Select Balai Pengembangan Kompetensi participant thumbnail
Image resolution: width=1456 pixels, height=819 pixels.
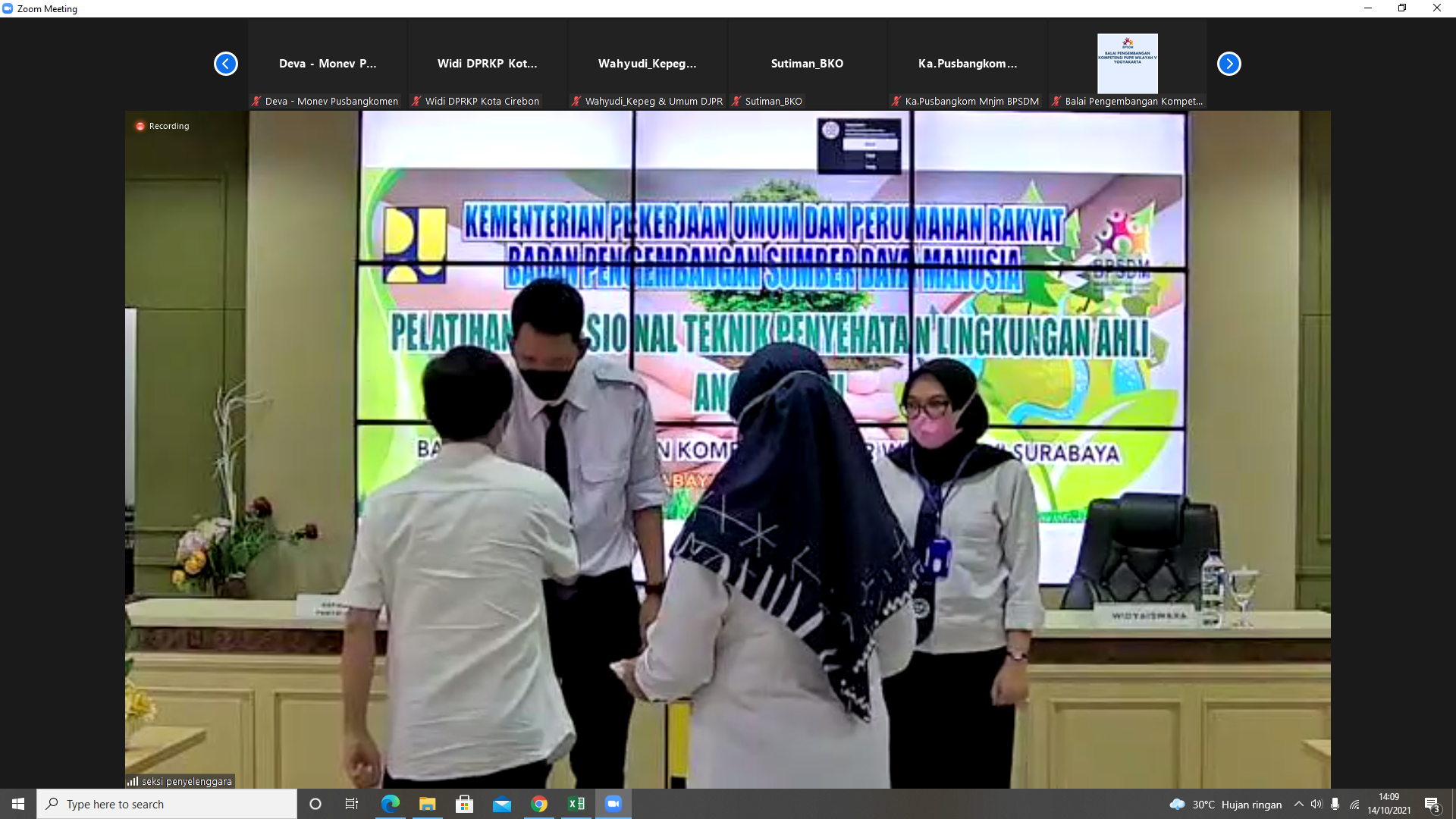[1128, 64]
